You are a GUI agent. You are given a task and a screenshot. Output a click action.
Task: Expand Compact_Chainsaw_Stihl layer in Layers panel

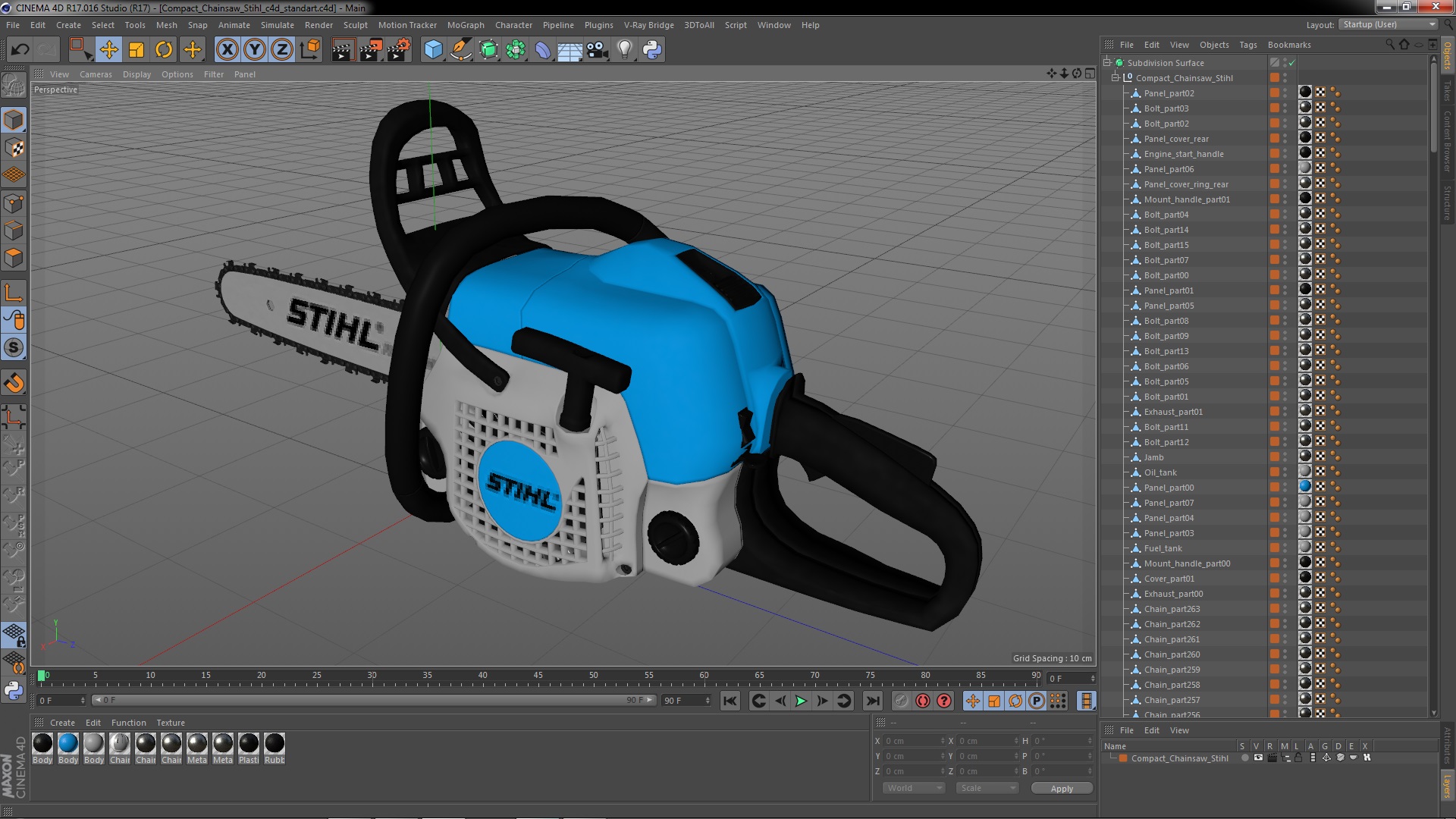(1113, 758)
